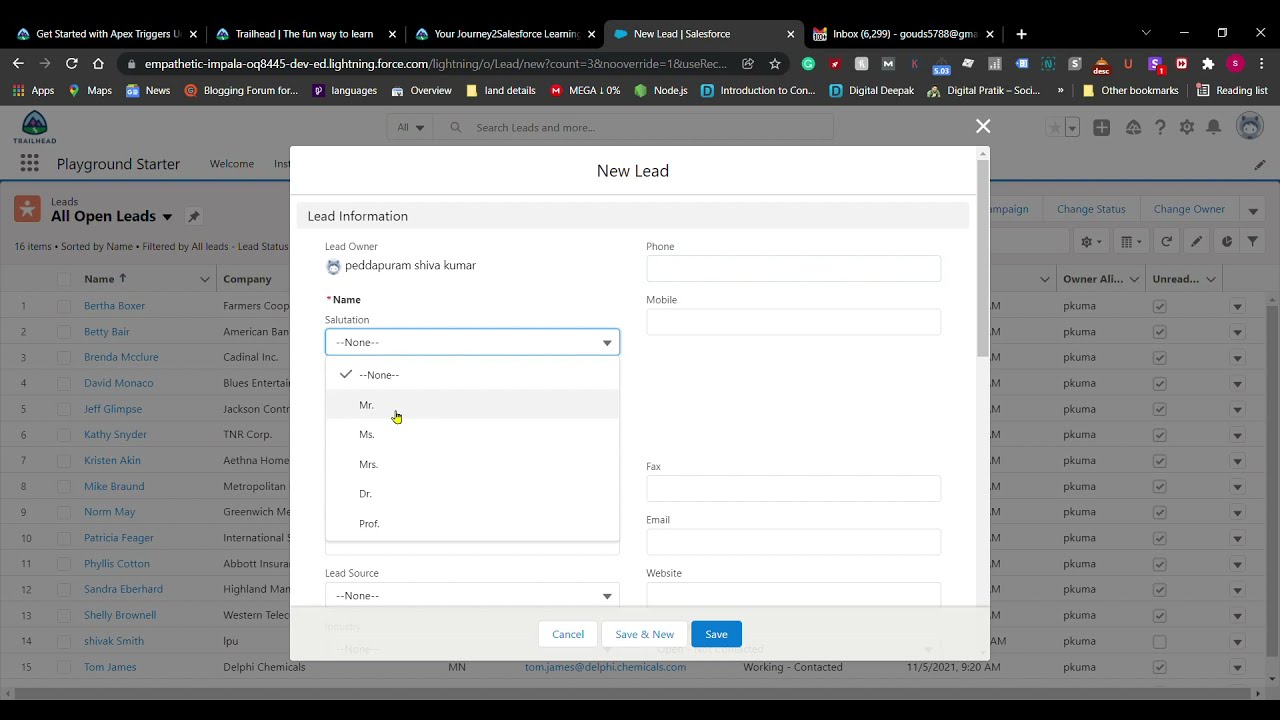The image size is (1280, 720).
Task: Open the Notifications bell icon
Action: click(x=1213, y=128)
